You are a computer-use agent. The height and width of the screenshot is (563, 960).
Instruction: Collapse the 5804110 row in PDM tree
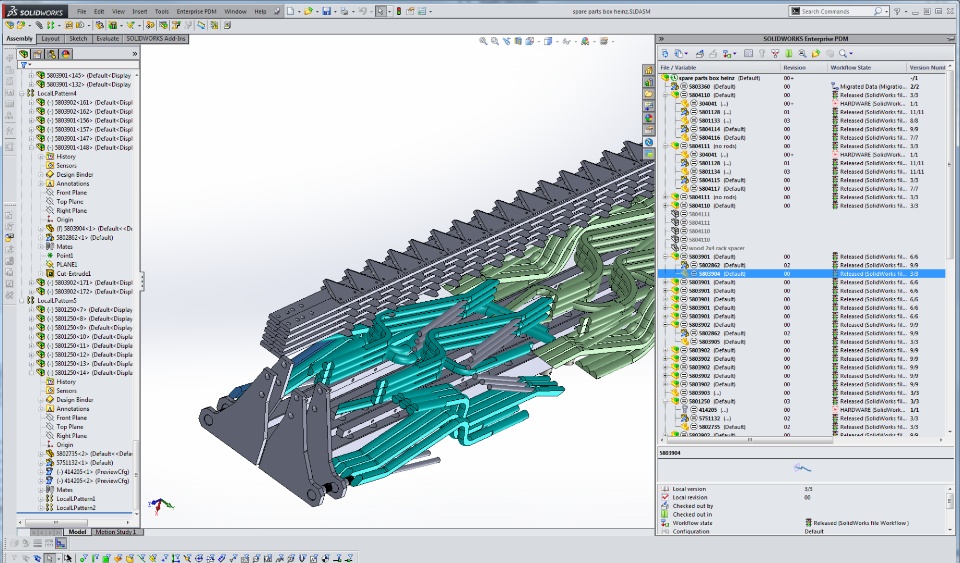[666, 95]
